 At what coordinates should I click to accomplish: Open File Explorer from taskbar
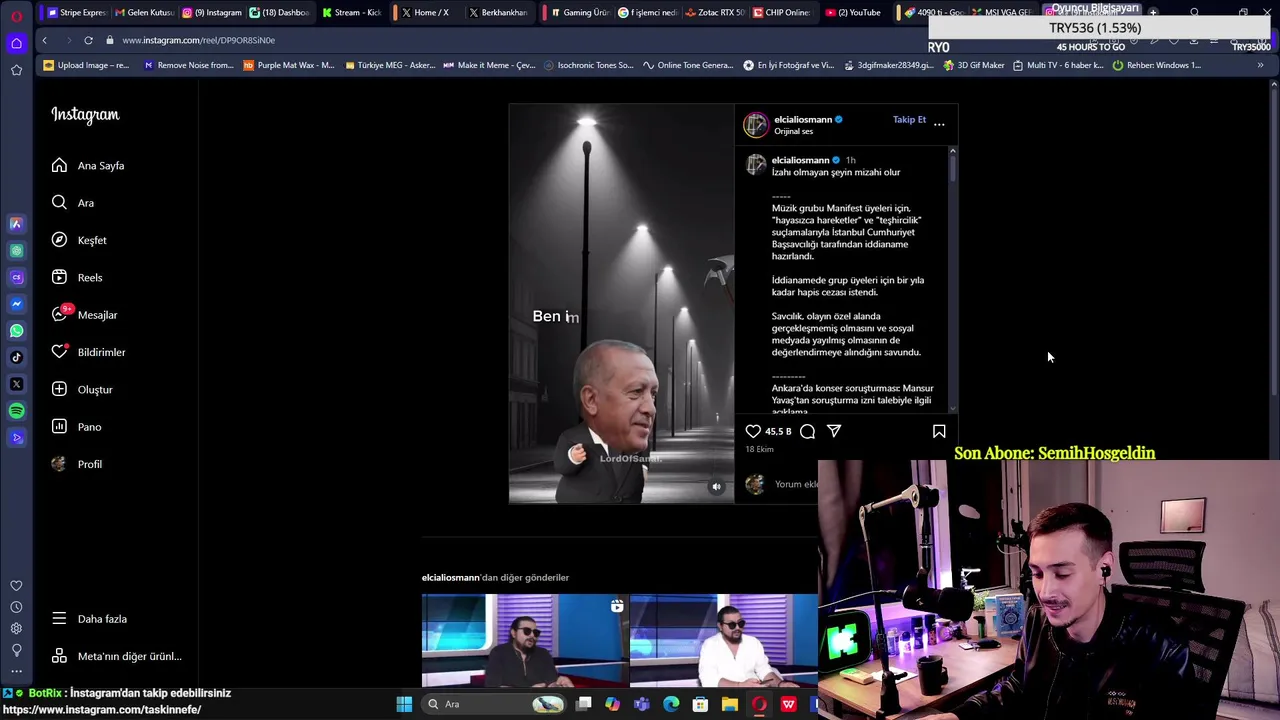click(x=730, y=704)
